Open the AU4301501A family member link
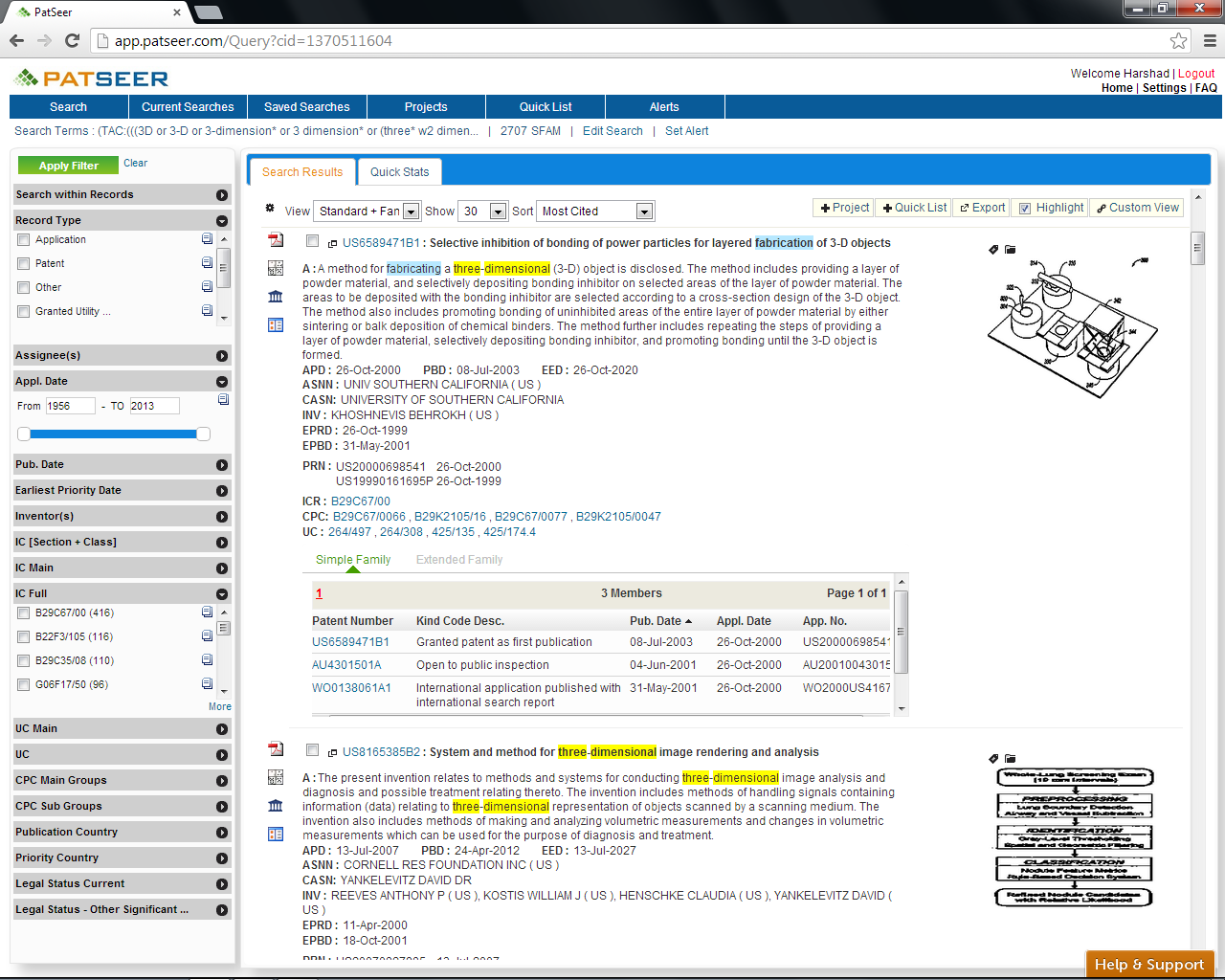Image resolution: width=1225 pixels, height=980 pixels. (x=346, y=665)
